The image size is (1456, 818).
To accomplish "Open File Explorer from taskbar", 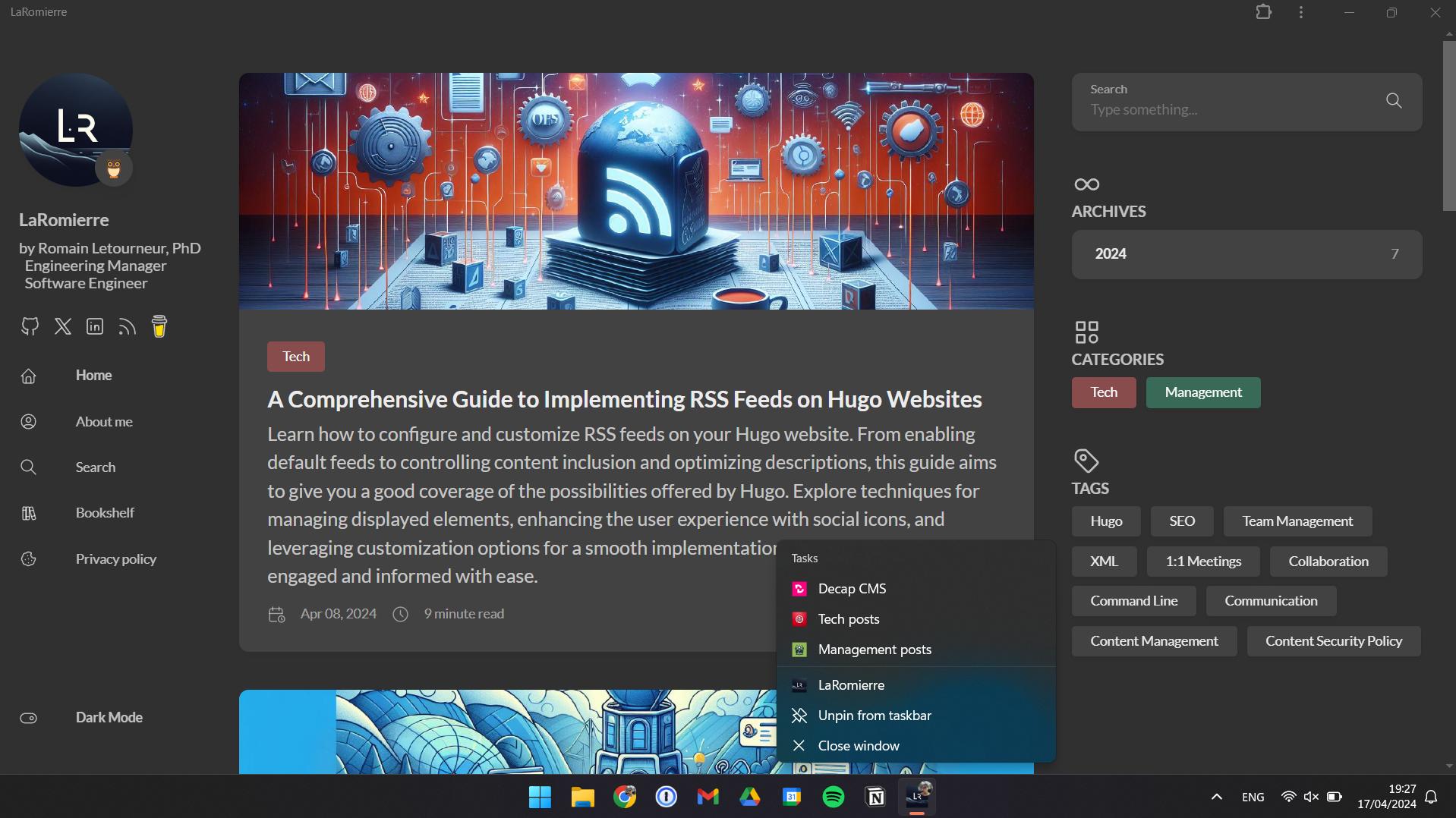I will tap(582, 797).
